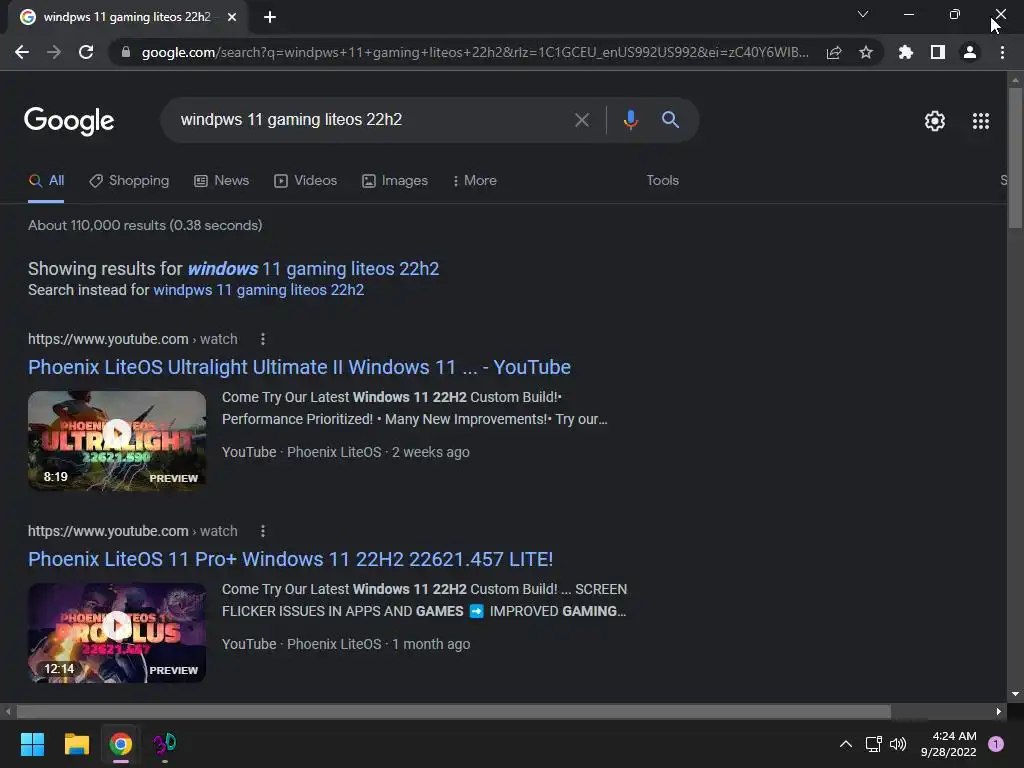Open the notification badge in tray
The width and height of the screenshot is (1024, 768).
[x=995, y=744]
